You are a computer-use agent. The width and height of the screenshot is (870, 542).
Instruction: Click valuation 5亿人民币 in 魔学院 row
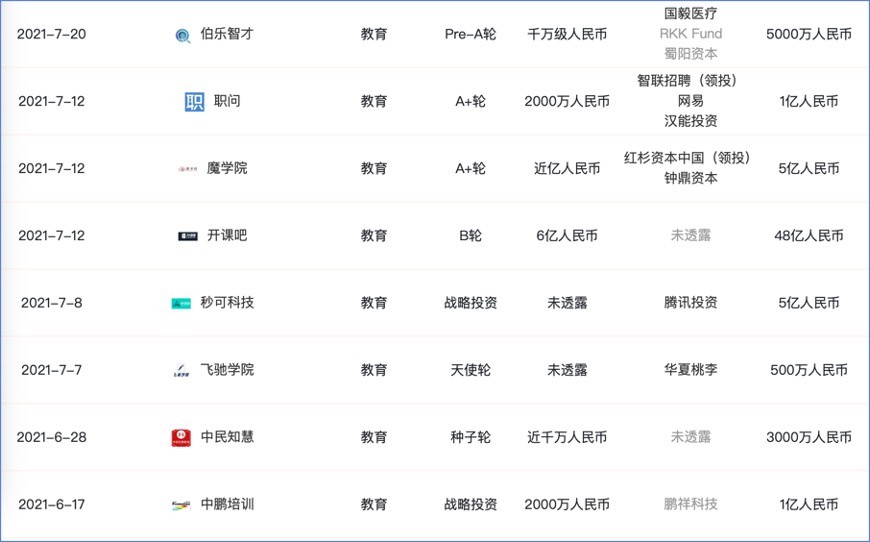tap(809, 168)
